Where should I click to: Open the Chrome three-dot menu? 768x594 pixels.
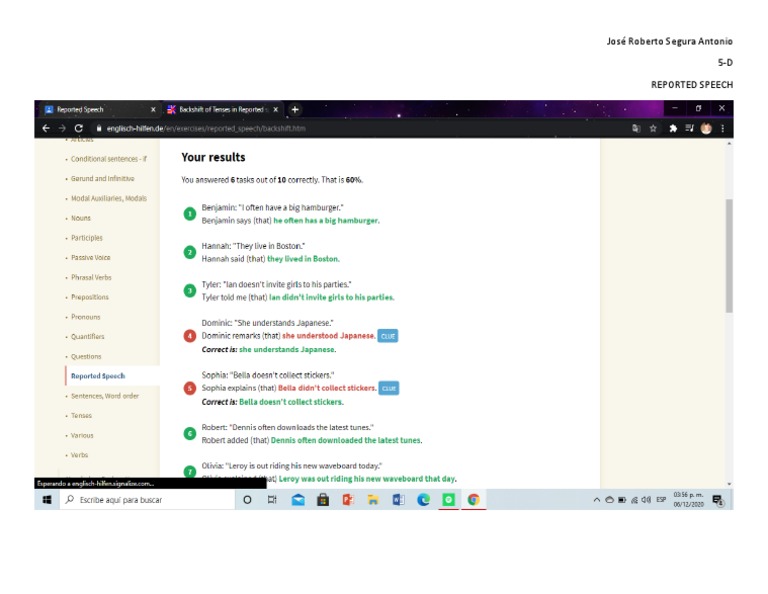click(x=722, y=129)
